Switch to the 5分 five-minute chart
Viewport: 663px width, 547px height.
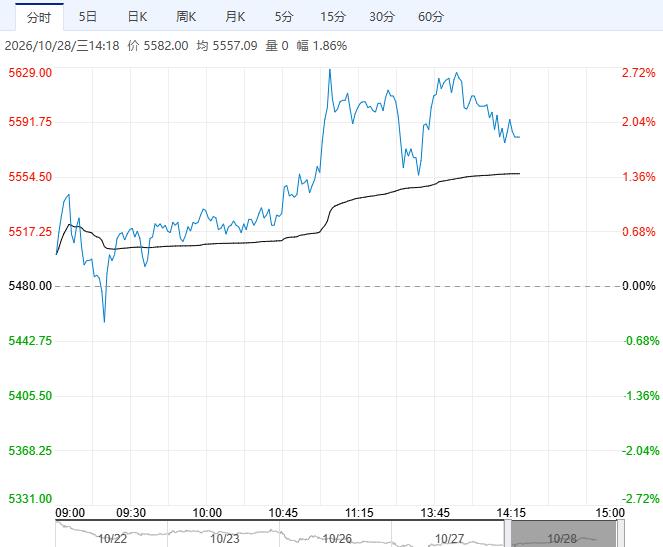coord(284,17)
